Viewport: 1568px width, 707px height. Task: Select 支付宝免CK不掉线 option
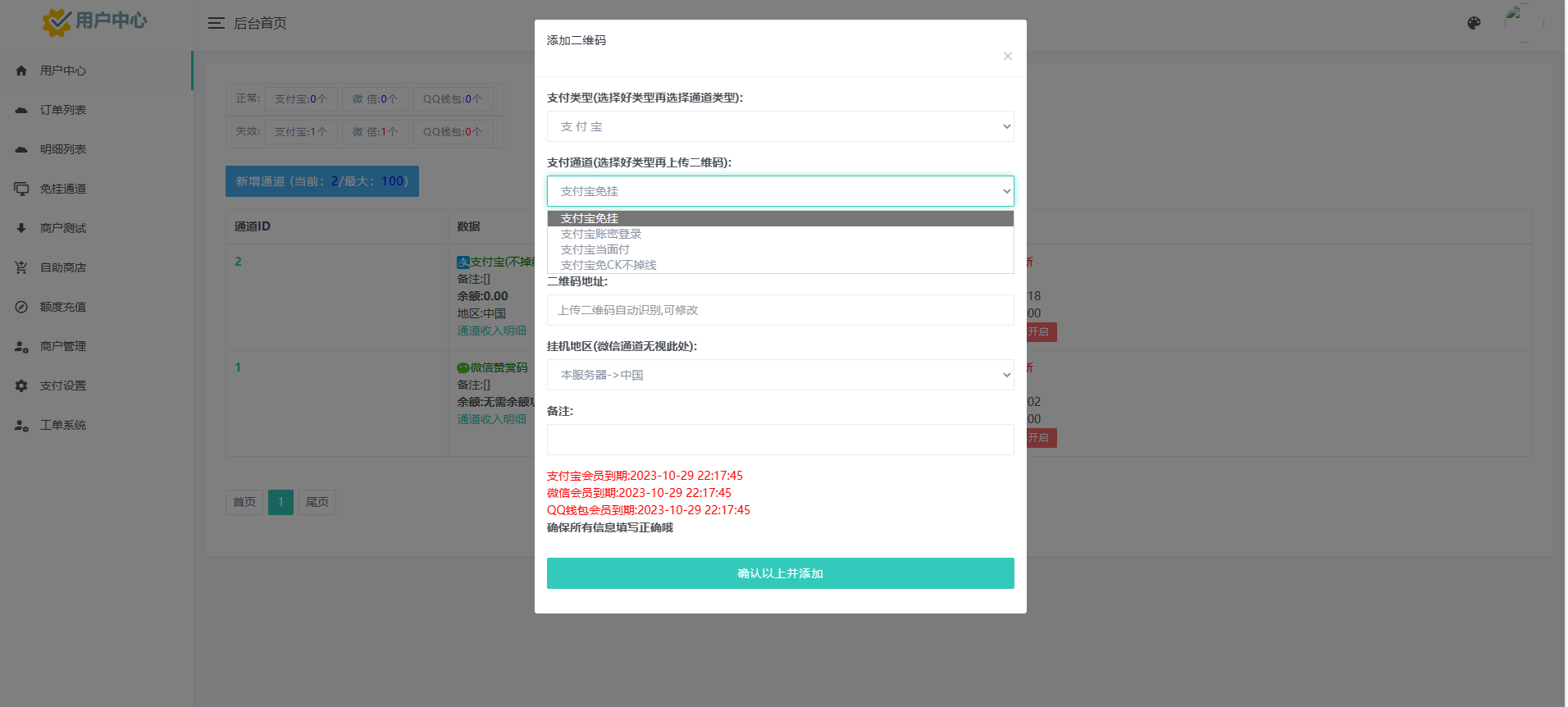pos(780,265)
